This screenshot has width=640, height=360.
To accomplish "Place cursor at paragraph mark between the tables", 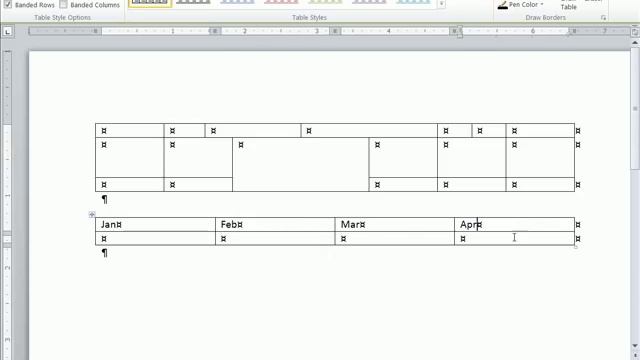I will tap(104, 199).
